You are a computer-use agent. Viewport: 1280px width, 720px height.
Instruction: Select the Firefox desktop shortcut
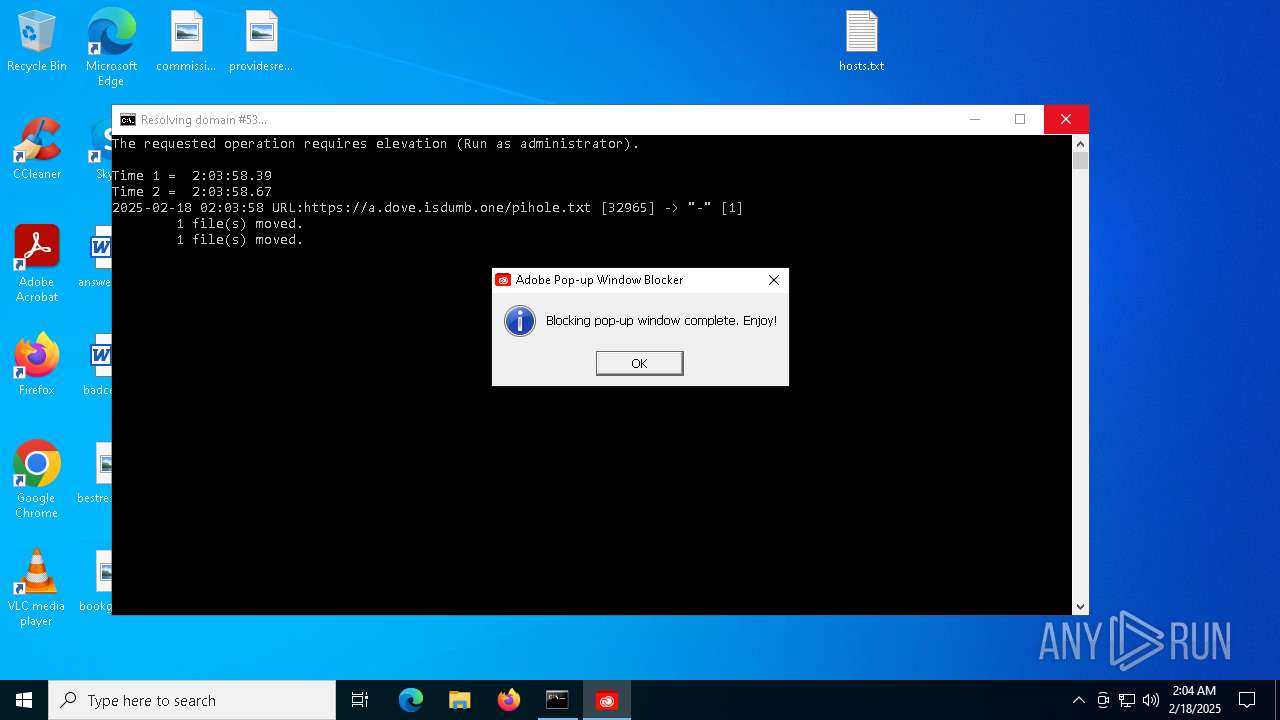(x=37, y=365)
